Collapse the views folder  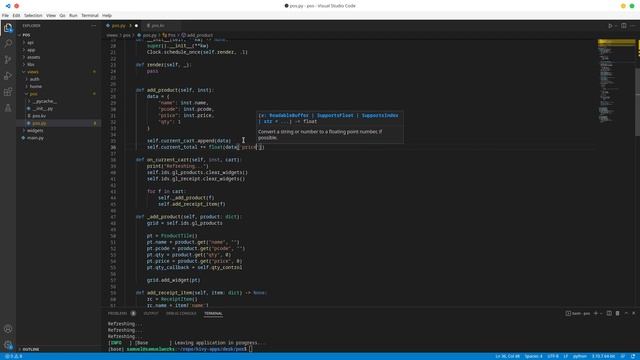tap(30, 72)
